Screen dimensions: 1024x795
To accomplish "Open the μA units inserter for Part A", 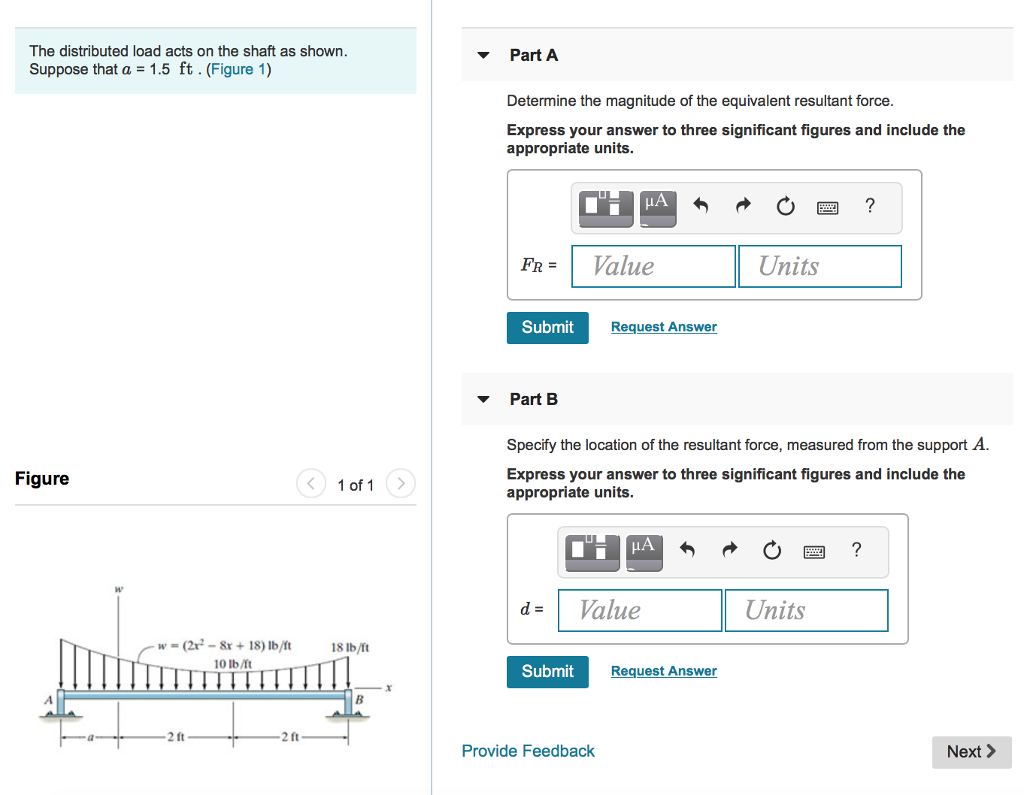I will point(657,207).
